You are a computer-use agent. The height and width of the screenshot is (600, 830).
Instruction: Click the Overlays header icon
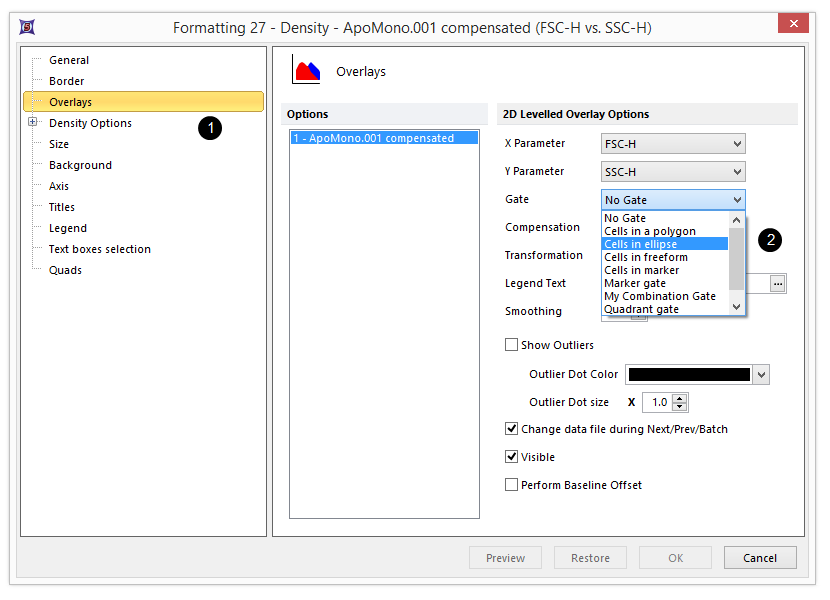pyautogui.click(x=306, y=70)
